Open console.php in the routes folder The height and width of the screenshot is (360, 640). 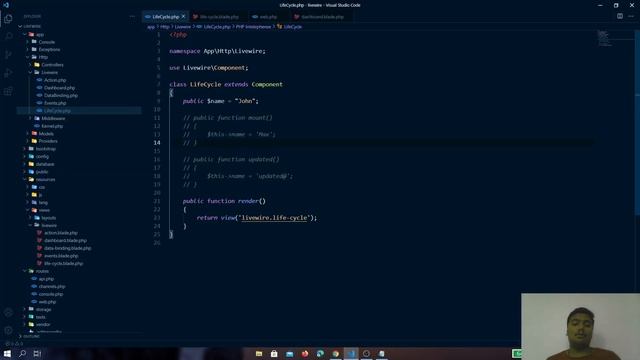click(51, 294)
